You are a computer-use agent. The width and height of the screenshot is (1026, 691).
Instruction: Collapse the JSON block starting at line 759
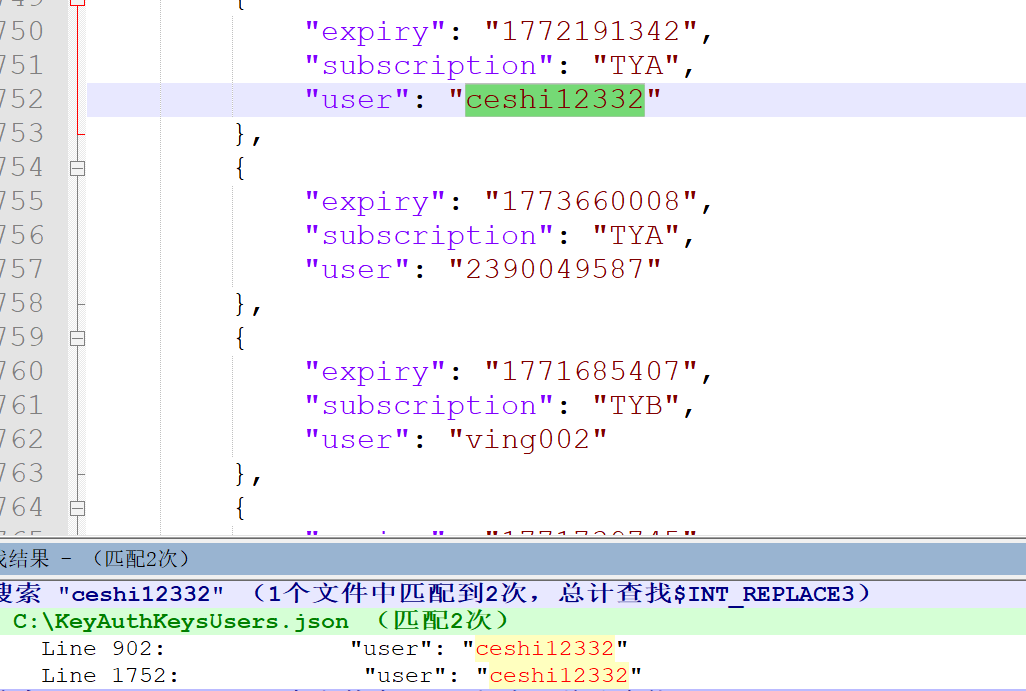click(77, 338)
